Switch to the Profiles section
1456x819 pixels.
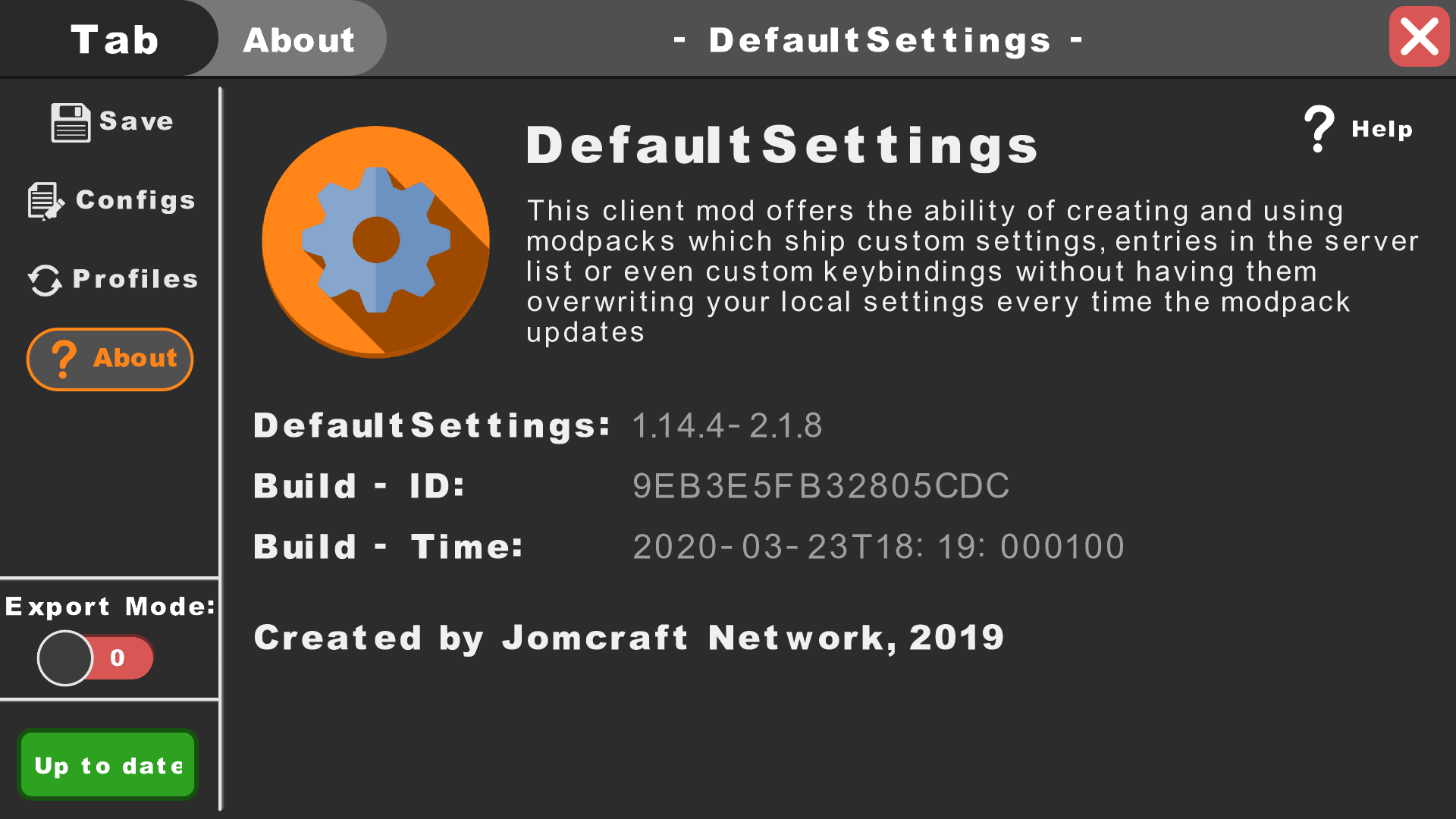[135, 279]
